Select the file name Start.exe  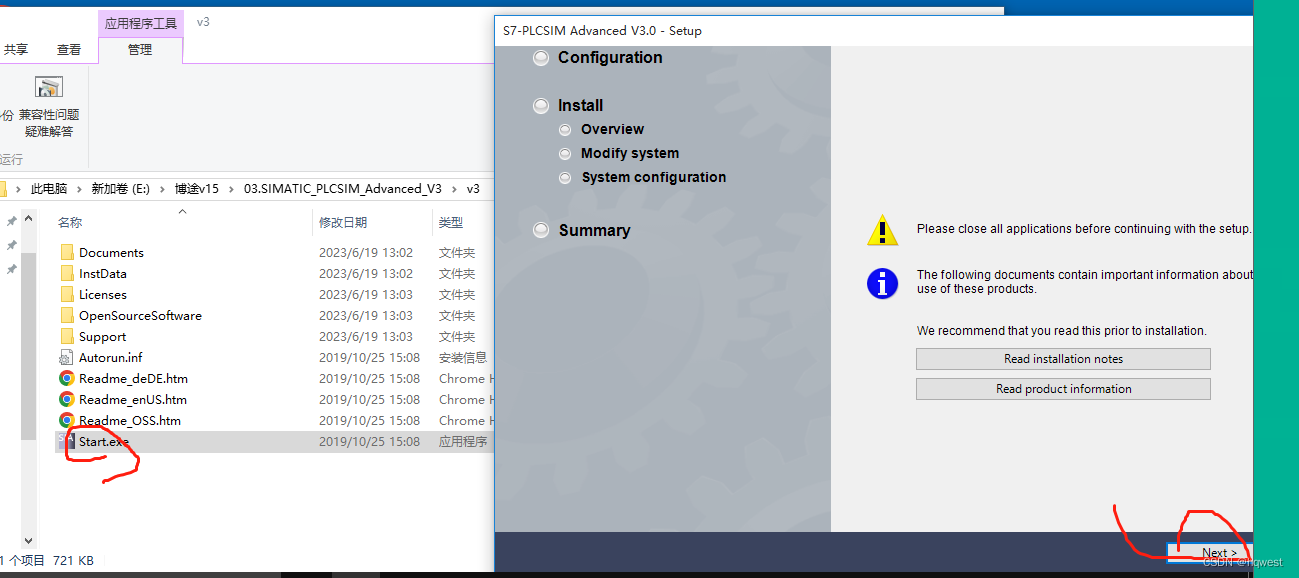coord(104,441)
